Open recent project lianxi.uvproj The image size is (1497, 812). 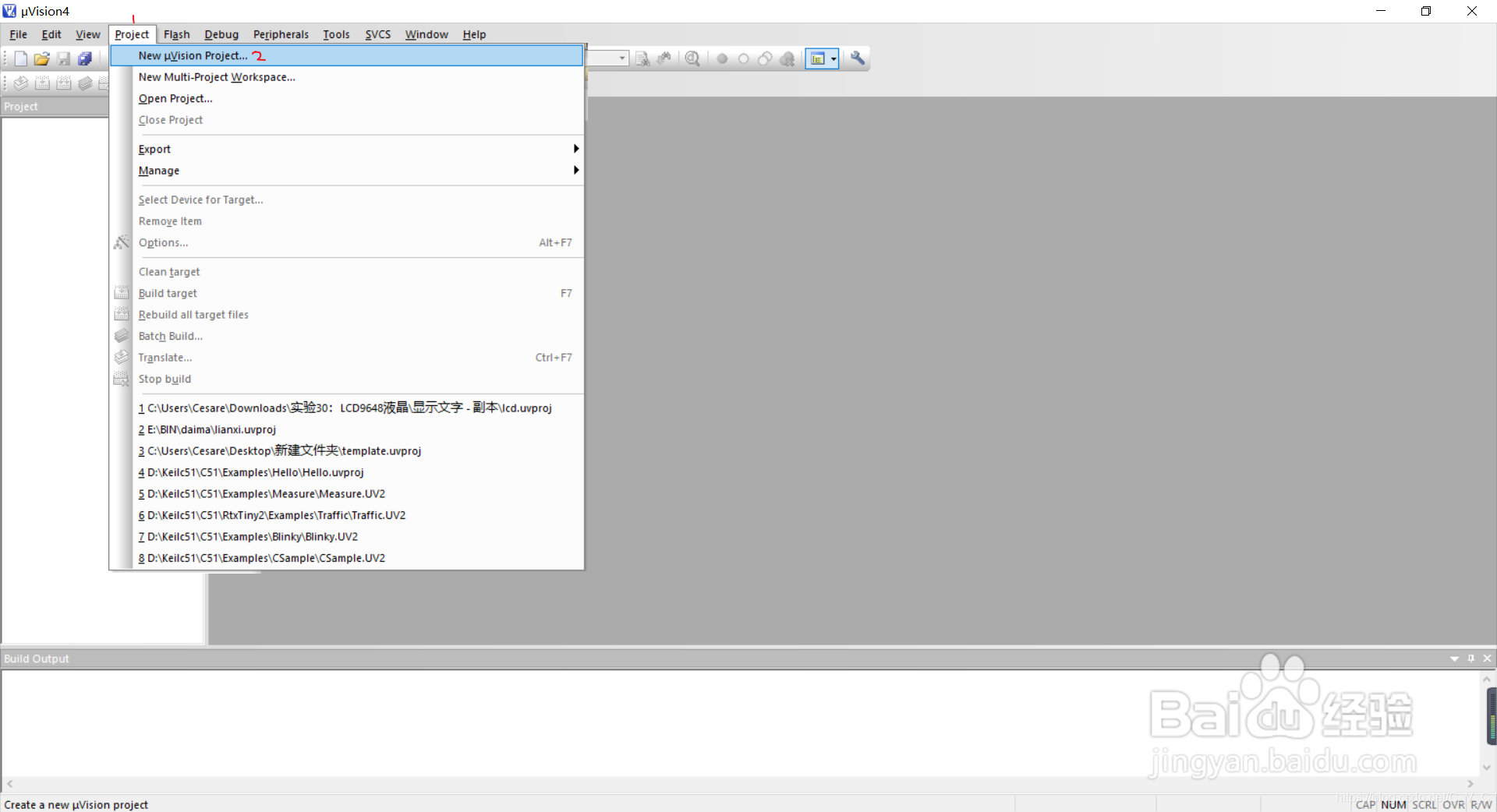tap(347, 429)
